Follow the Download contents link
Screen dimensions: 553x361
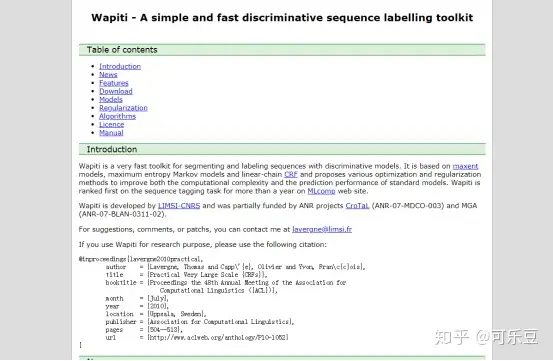tap(116, 91)
